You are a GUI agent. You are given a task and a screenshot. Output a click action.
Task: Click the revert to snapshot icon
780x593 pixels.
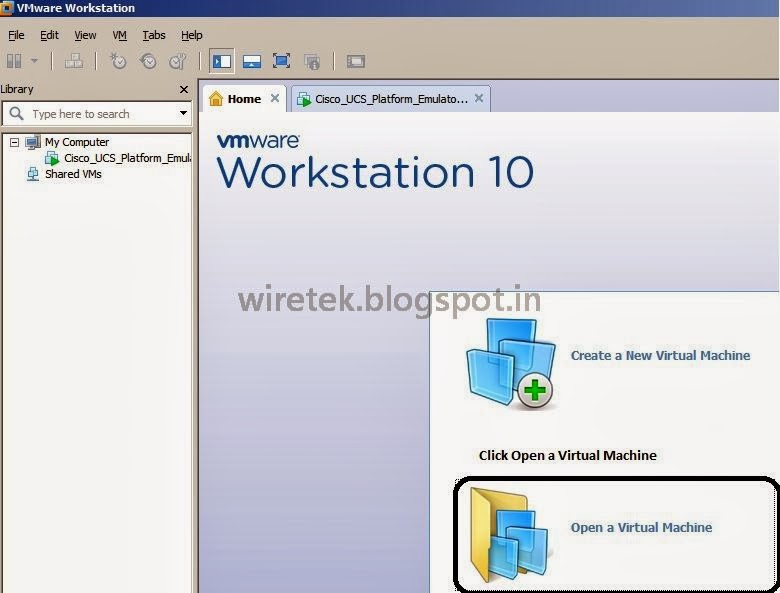pos(148,61)
